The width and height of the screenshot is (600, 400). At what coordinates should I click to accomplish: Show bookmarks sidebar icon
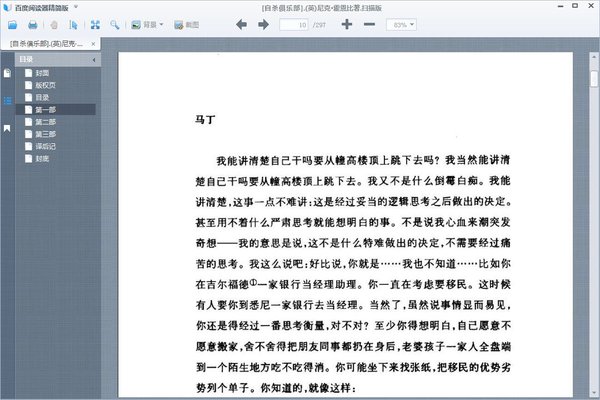tap(7, 129)
